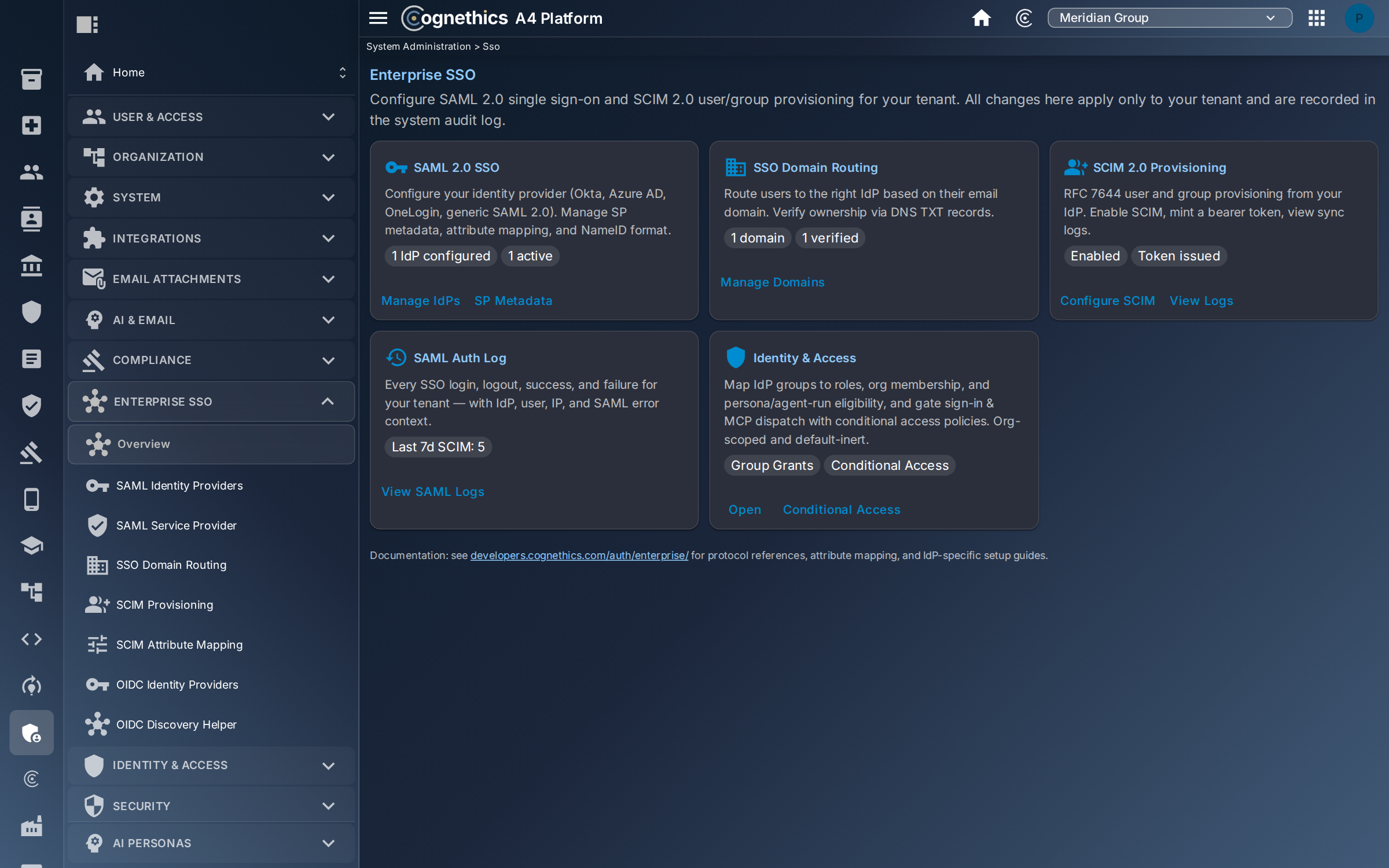This screenshot has width=1389, height=868.
Task: Open the developers.cognethics.com documentation link
Action: coord(579,555)
